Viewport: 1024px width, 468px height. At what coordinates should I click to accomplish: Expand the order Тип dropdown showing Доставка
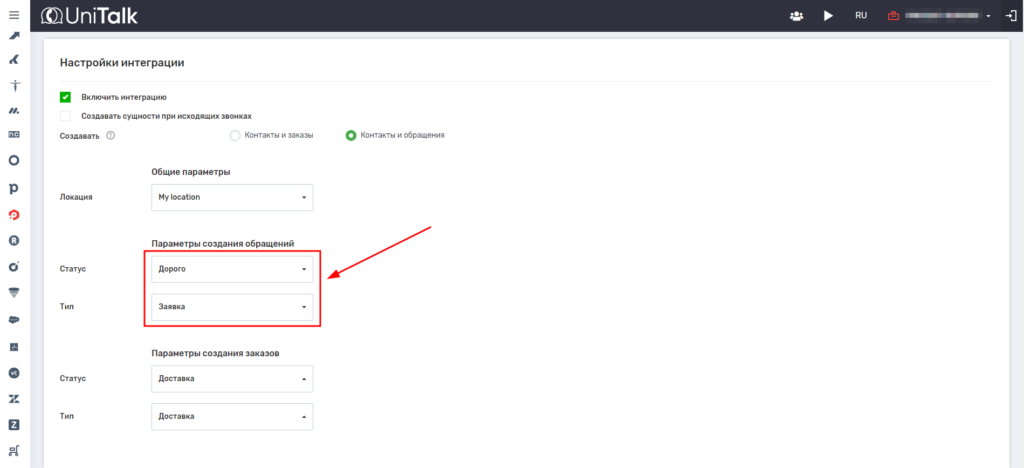(232, 416)
